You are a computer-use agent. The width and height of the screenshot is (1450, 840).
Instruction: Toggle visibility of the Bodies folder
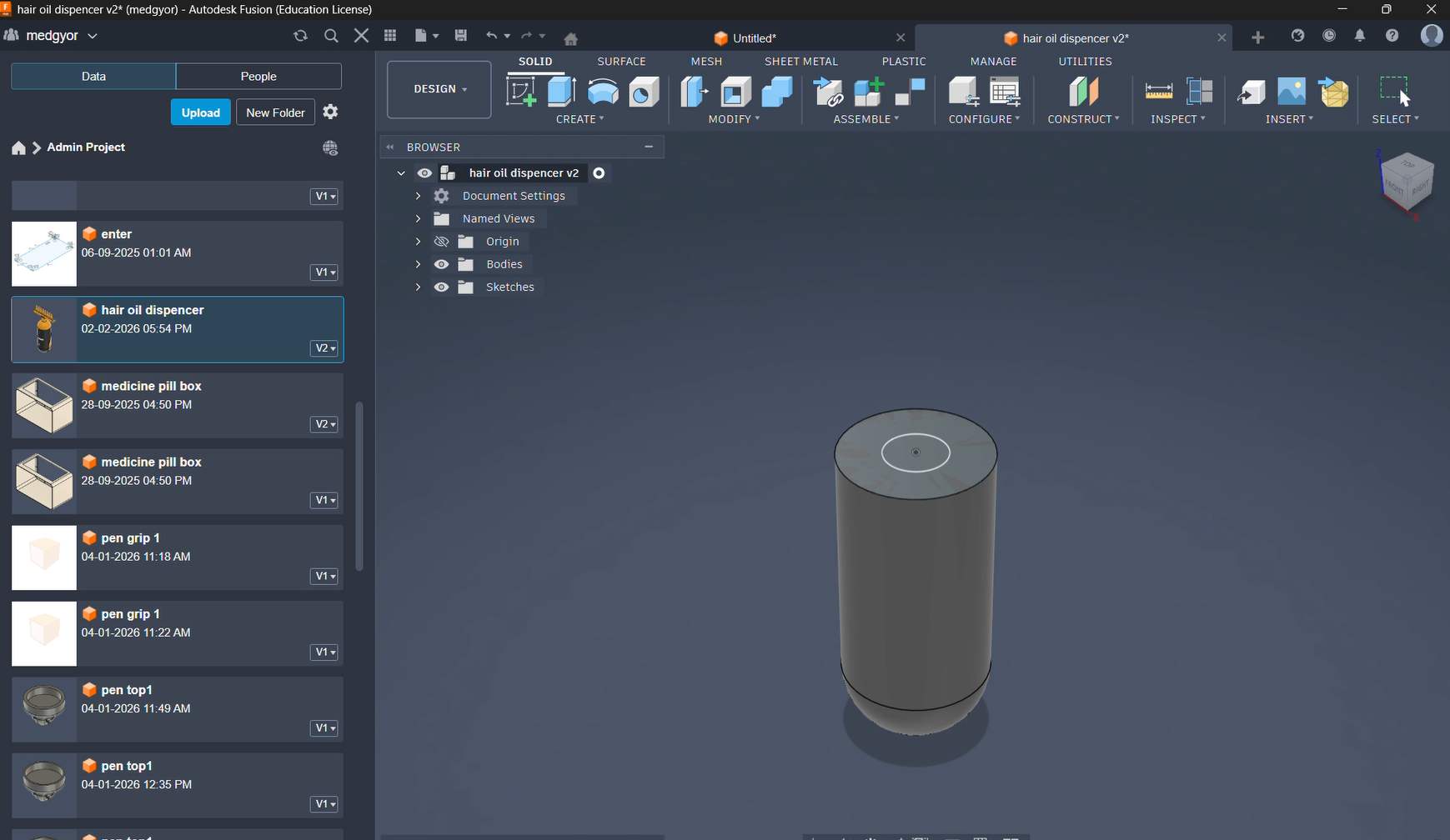point(441,264)
